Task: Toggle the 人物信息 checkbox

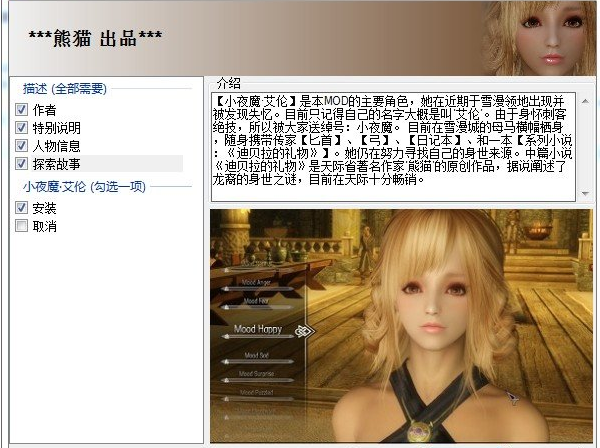Action: 21,145
